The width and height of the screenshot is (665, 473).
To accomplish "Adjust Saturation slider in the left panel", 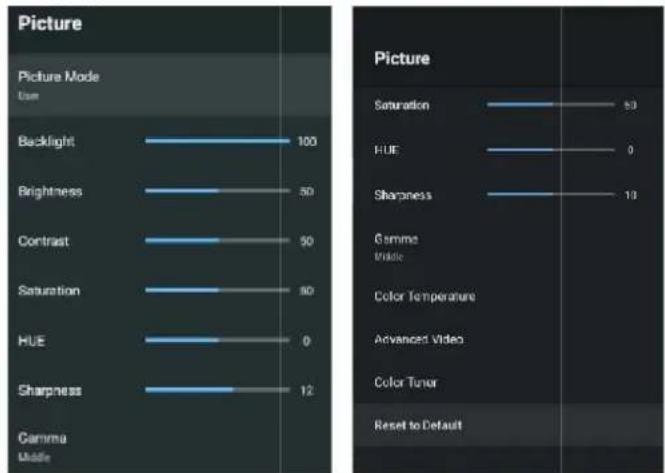I will (x=218, y=291).
